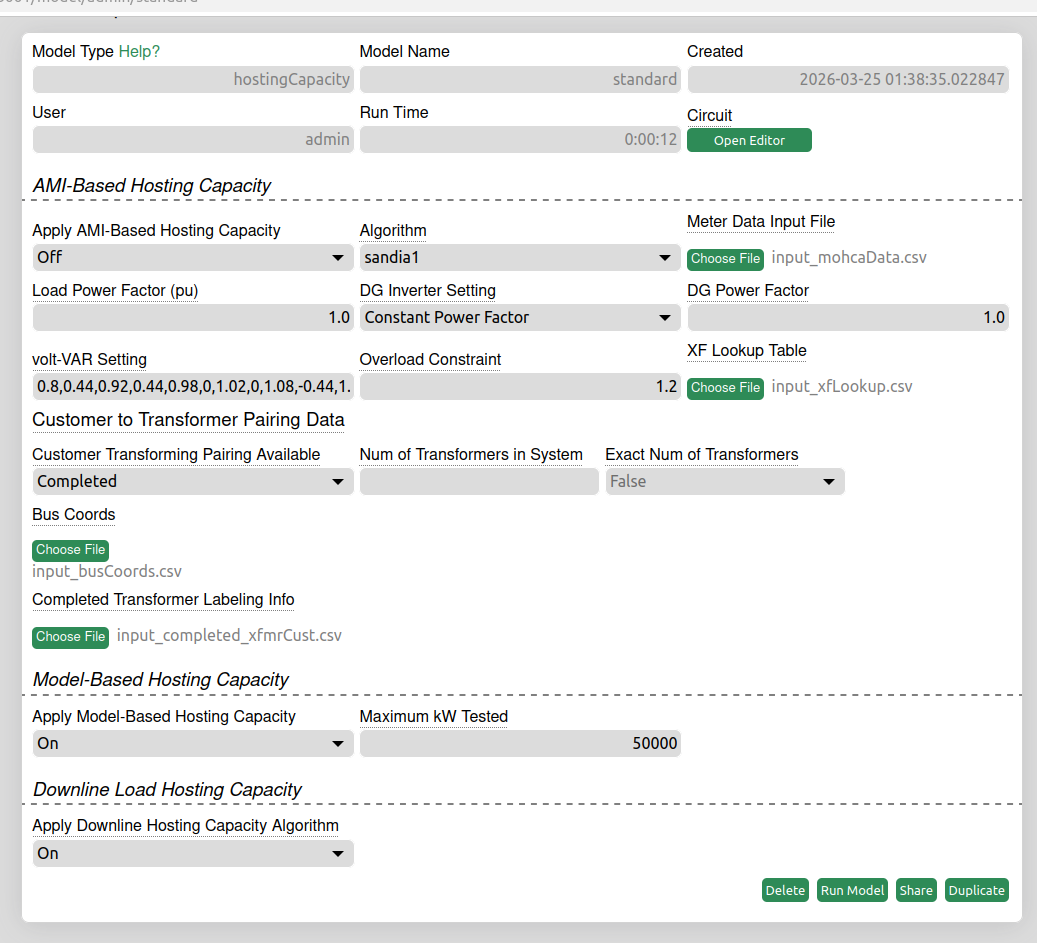Click the Downline Load Hosting Capacity heading
This screenshot has width=1037, height=943.
(167, 790)
